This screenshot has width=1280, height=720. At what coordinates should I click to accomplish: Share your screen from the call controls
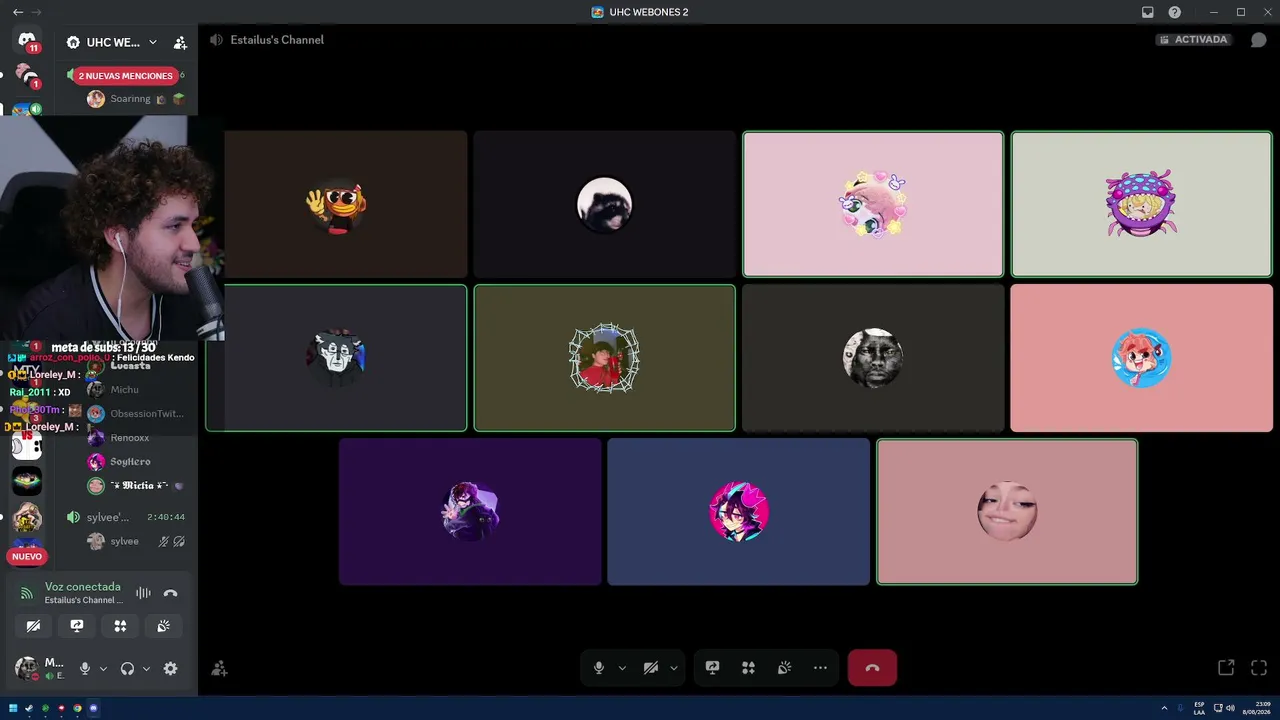click(x=712, y=668)
